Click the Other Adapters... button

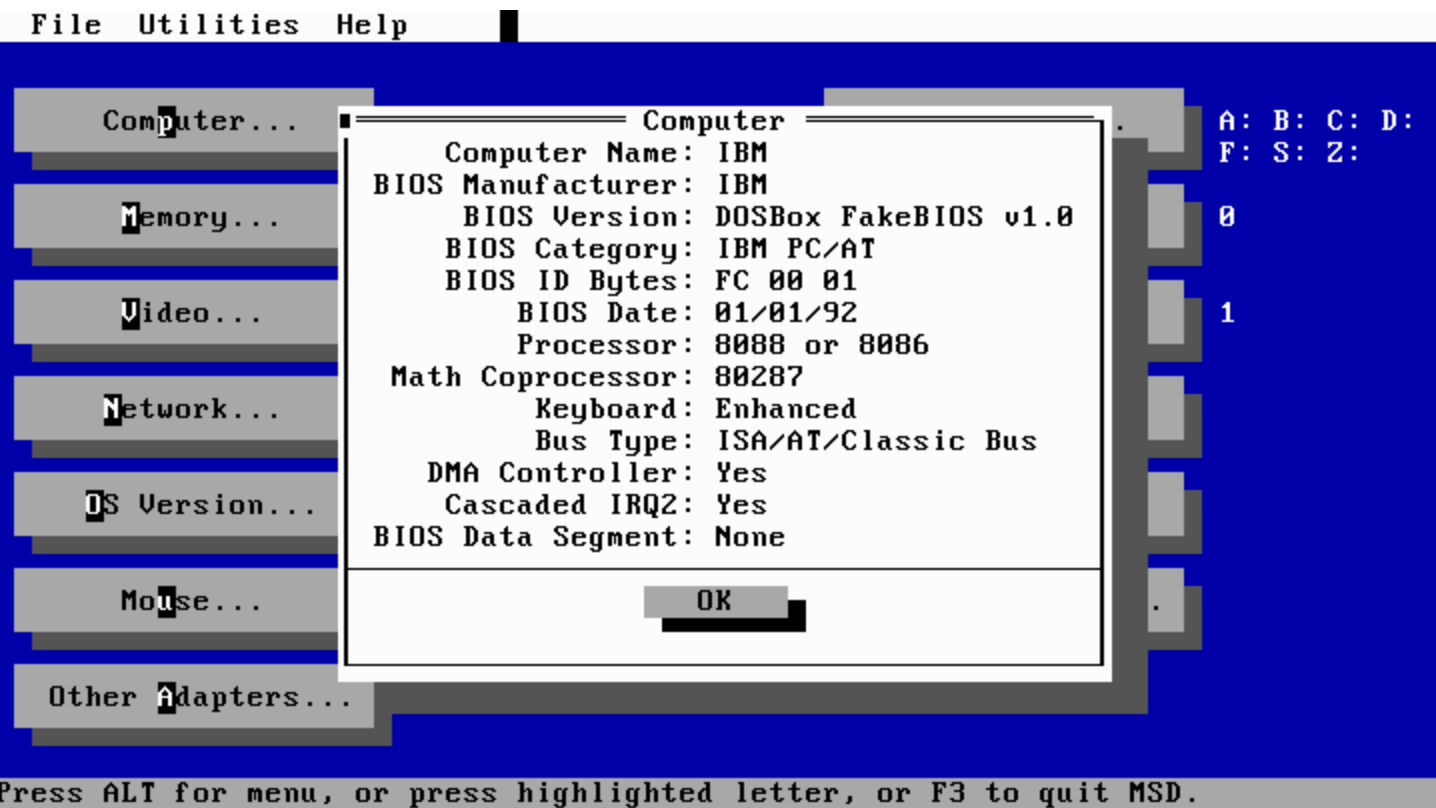[194, 697]
